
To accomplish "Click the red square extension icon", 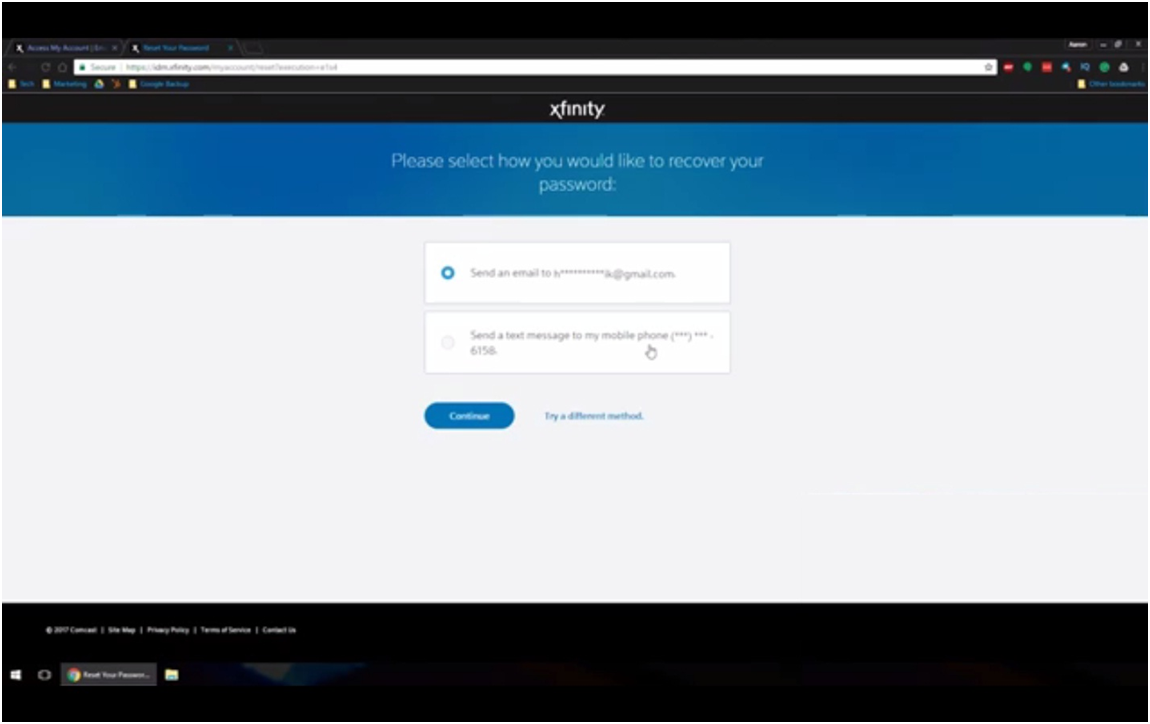I will (x=1047, y=67).
